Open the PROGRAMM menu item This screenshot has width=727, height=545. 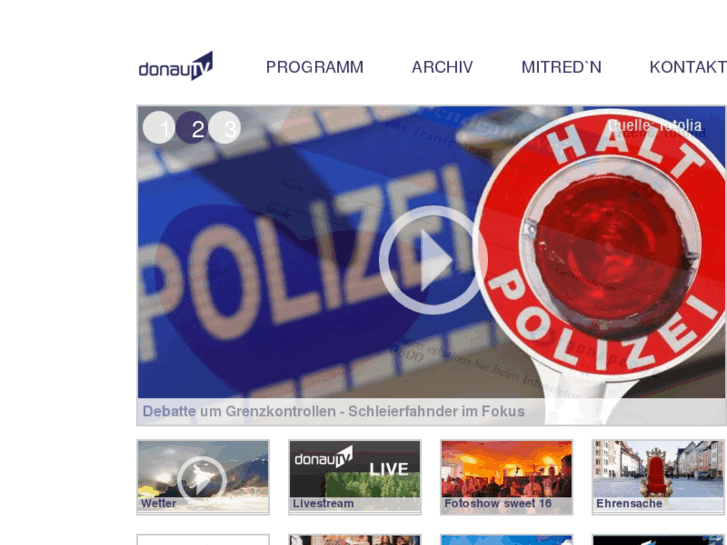[314, 67]
